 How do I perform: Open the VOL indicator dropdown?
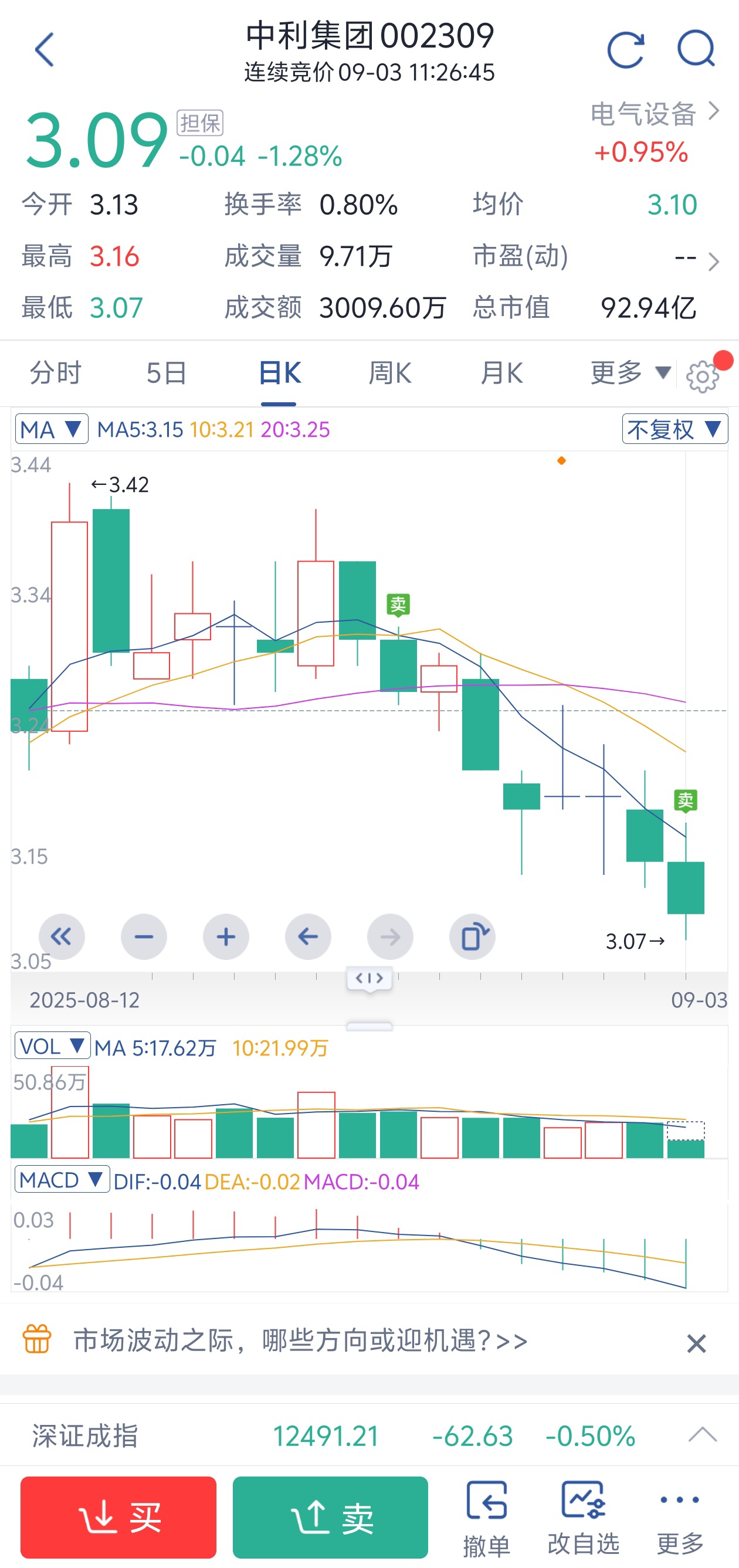click(x=52, y=1046)
